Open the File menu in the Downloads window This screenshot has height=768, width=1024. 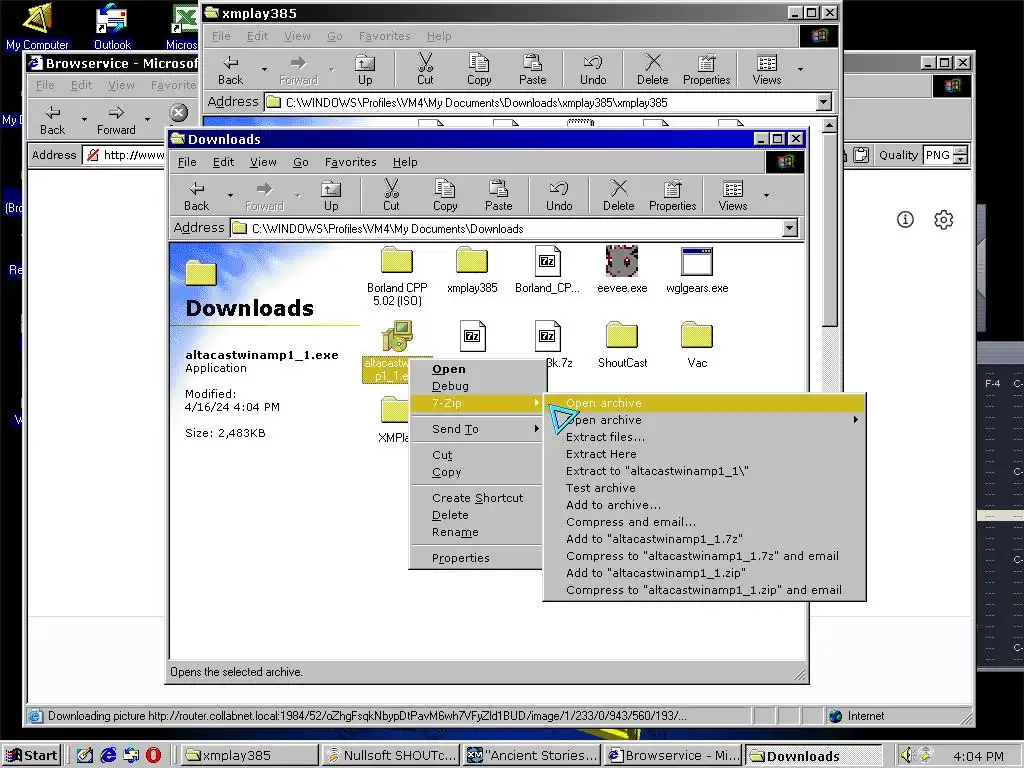(x=187, y=162)
